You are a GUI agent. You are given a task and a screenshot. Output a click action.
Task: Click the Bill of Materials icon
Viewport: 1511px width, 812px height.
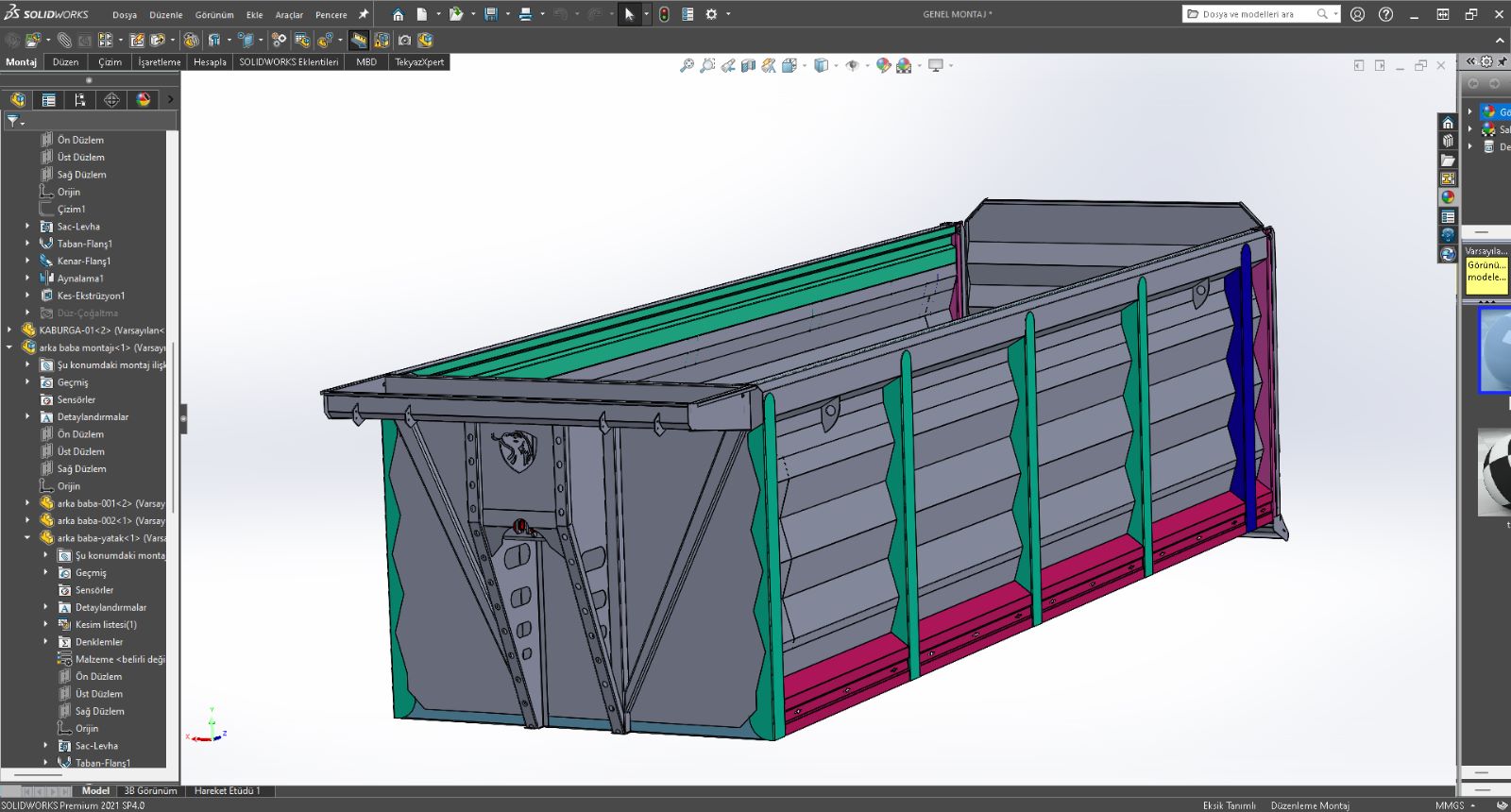point(302,40)
